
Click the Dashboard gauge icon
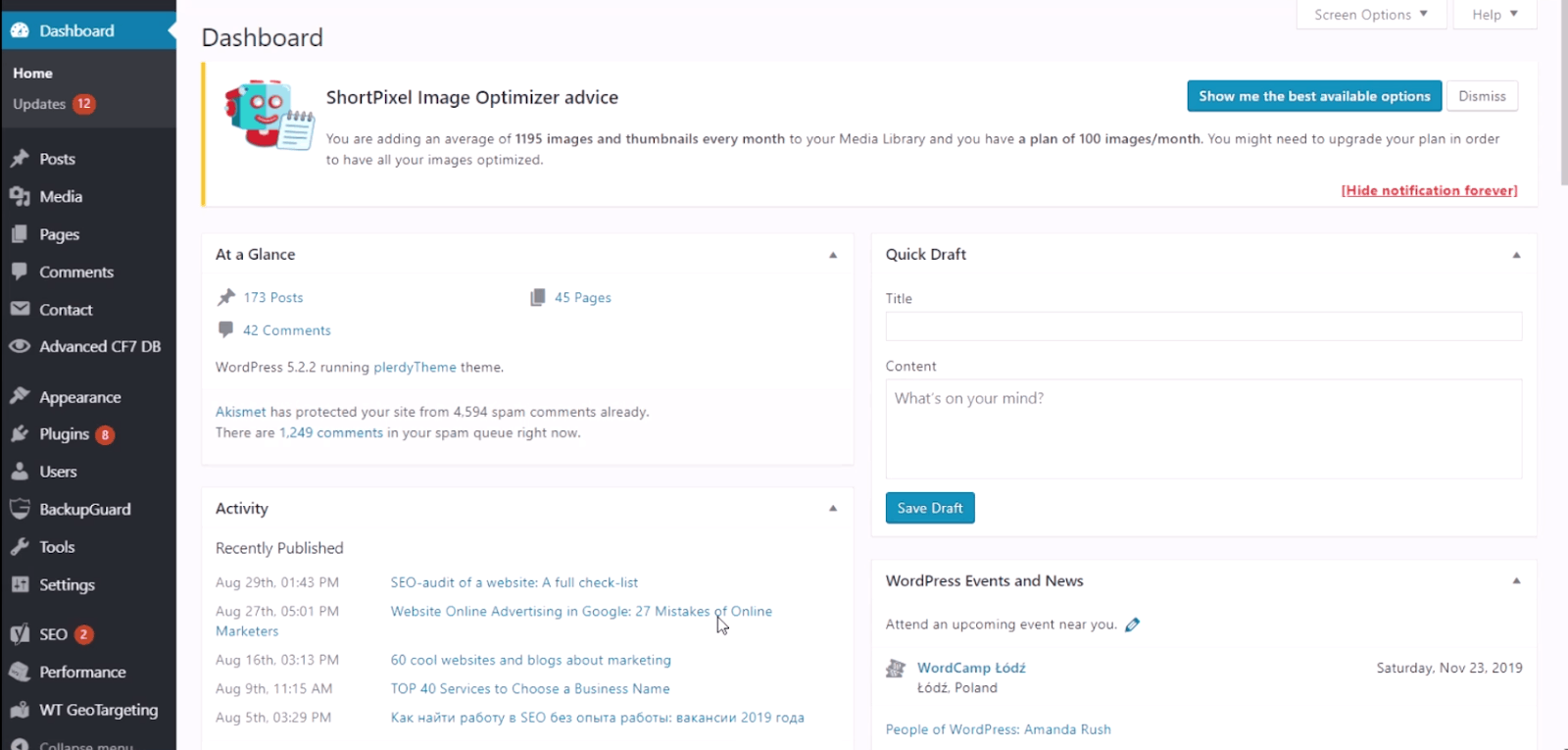pos(20,30)
